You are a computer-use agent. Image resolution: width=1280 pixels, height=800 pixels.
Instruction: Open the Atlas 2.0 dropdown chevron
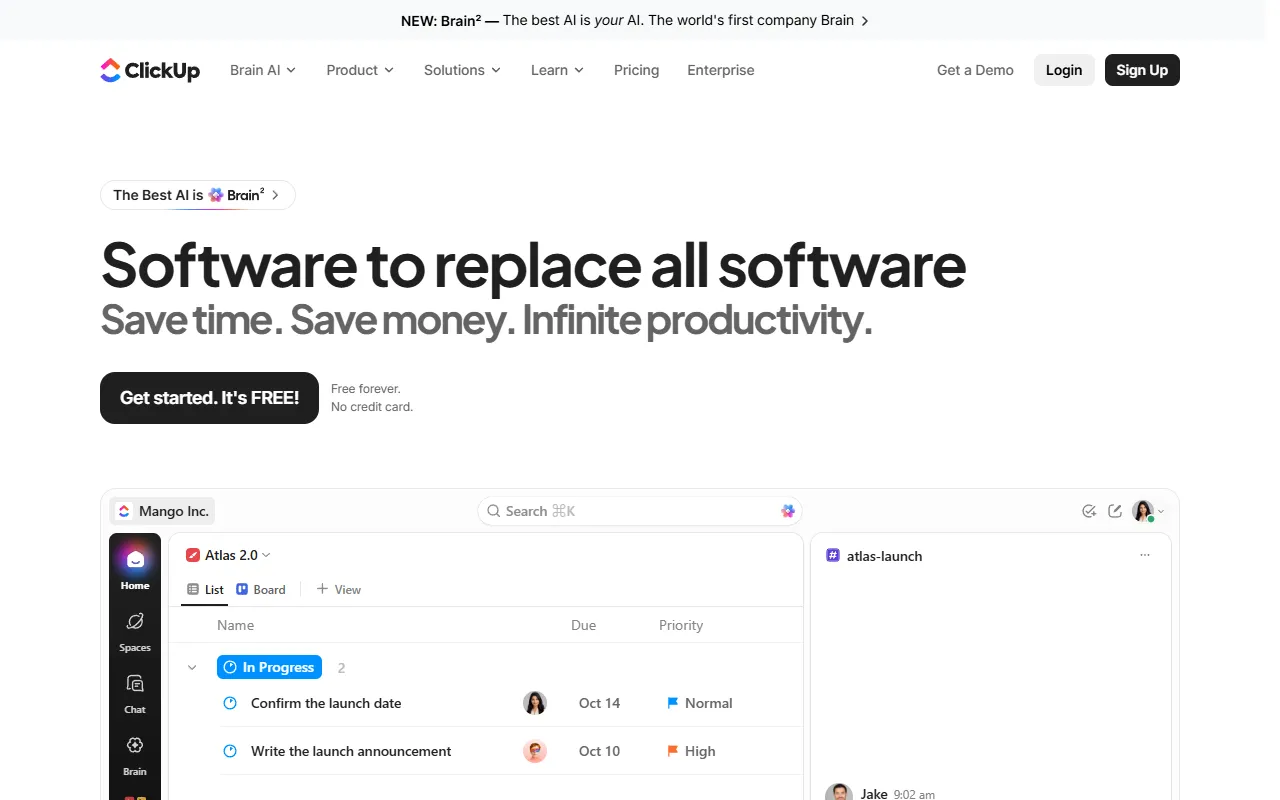point(266,555)
